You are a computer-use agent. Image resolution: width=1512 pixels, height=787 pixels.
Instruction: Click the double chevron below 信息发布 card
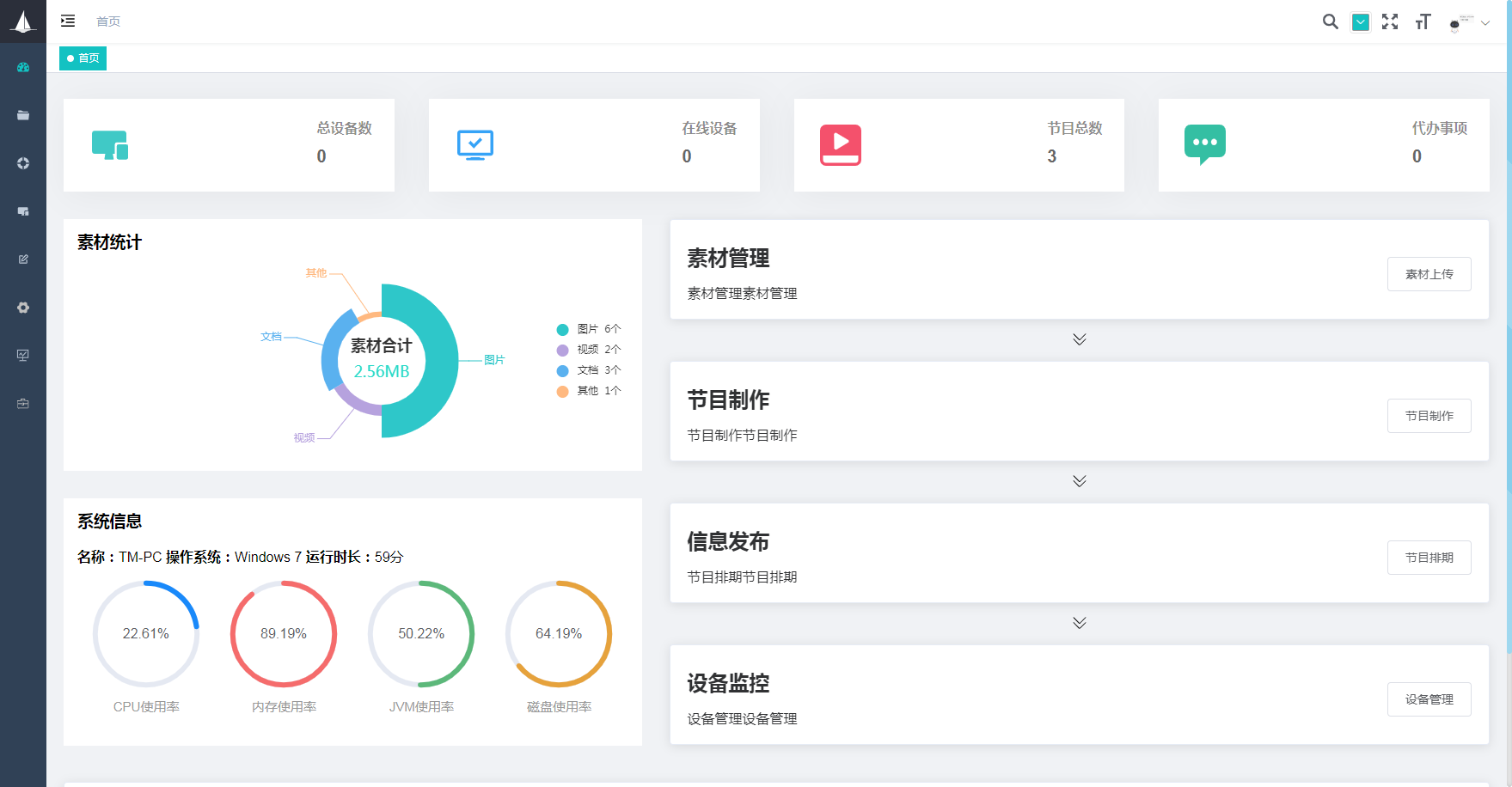(1080, 623)
